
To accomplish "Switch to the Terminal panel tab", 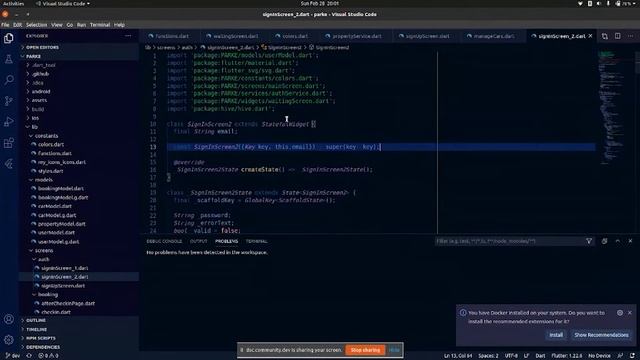I will click(x=256, y=241).
